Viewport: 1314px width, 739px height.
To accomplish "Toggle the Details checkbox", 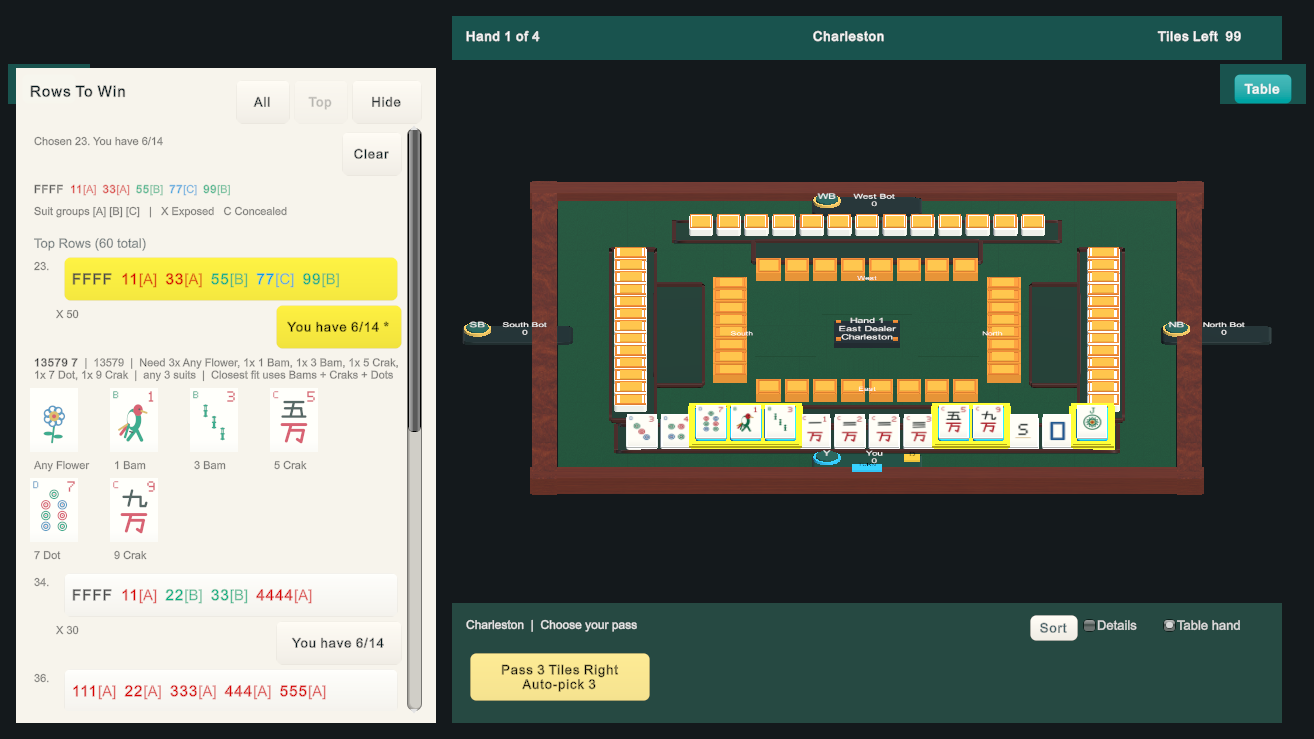I will (1089, 625).
